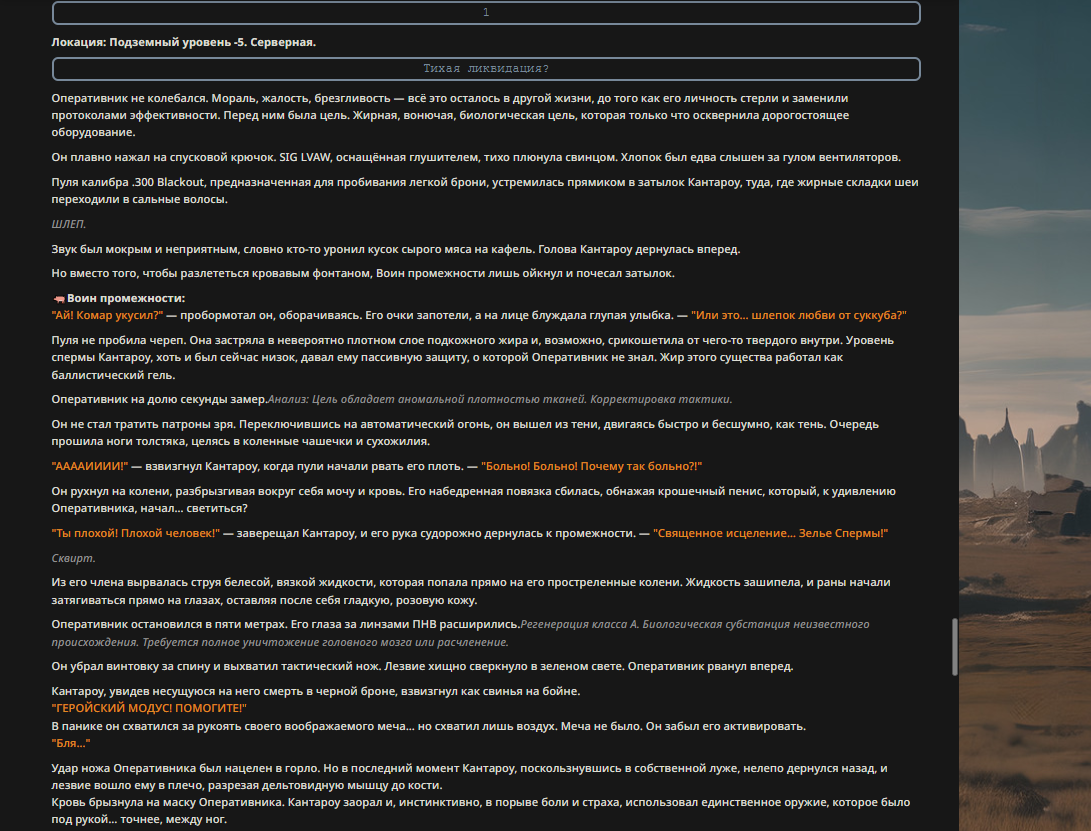Click the quote "Больно! Больно! Почему так больно?!"

coord(591,466)
